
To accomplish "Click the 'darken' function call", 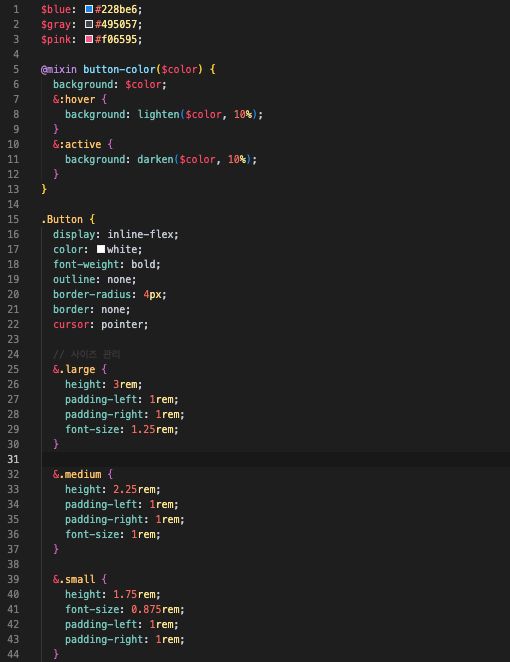I will (x=155, y=160).
